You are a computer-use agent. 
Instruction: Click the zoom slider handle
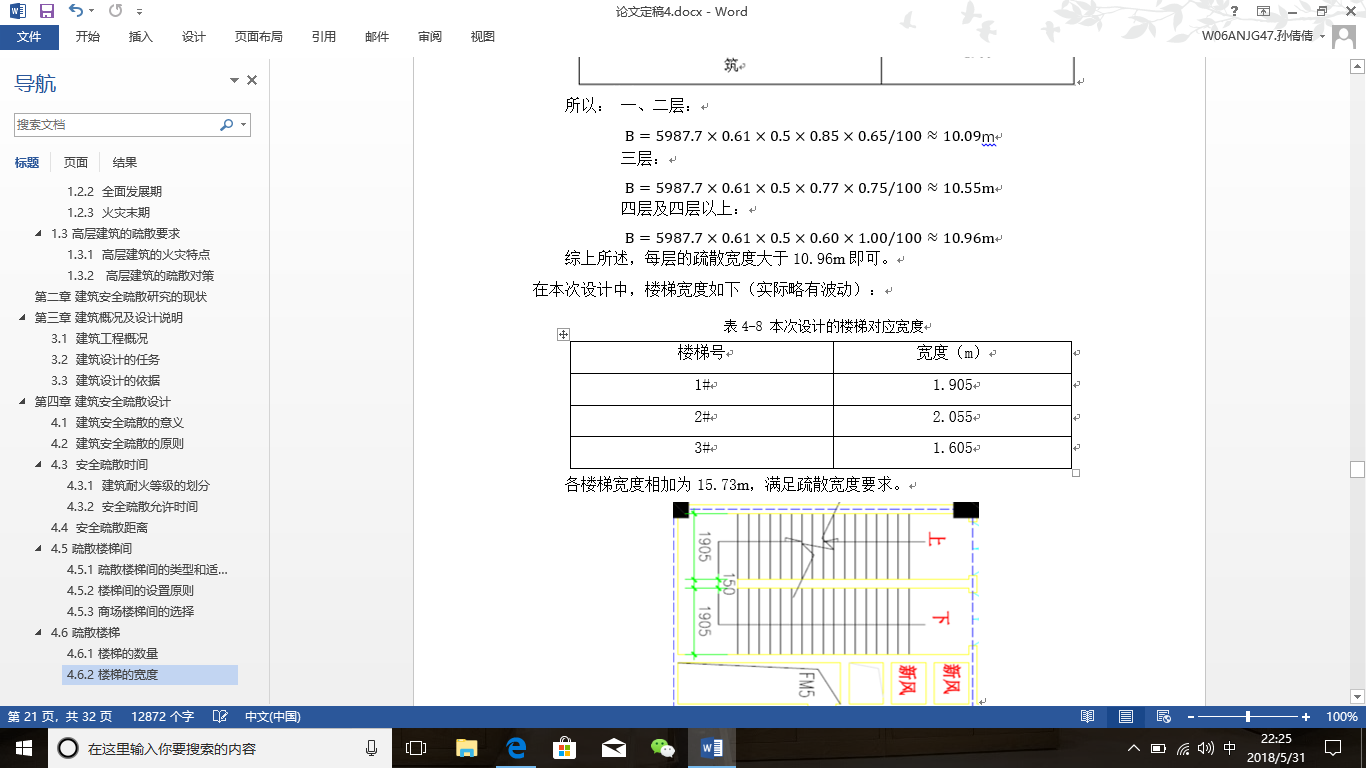1248,717
